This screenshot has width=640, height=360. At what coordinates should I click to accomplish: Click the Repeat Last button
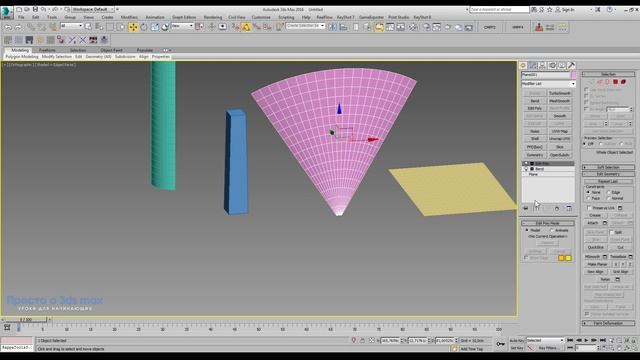(608, 181)
